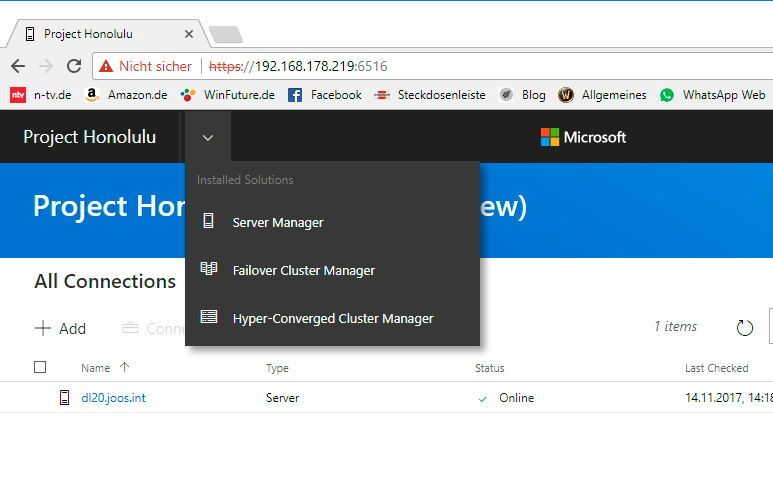Open a new tab with the blank tab button

[226, 35]
